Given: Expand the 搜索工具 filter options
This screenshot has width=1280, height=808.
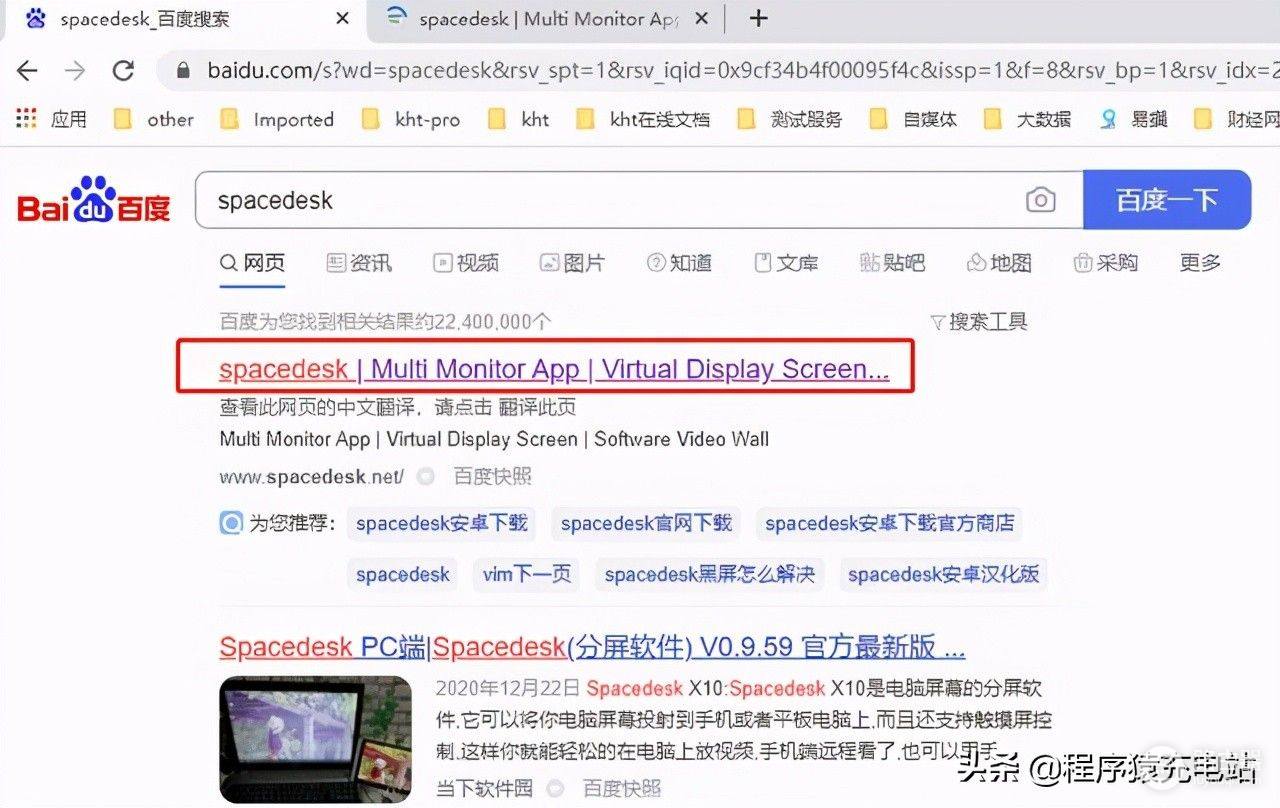Looking at the screenshot, I should point(978,321).
